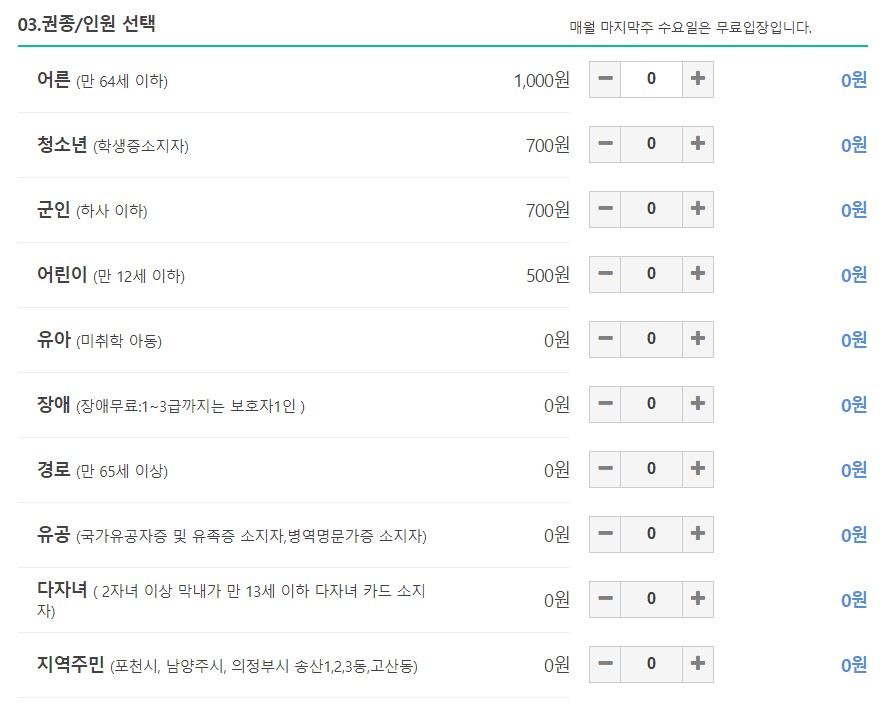Decrease the 청소년 (youth) ticket quantity
Screen dimensions: 894x711
point(604,144)
